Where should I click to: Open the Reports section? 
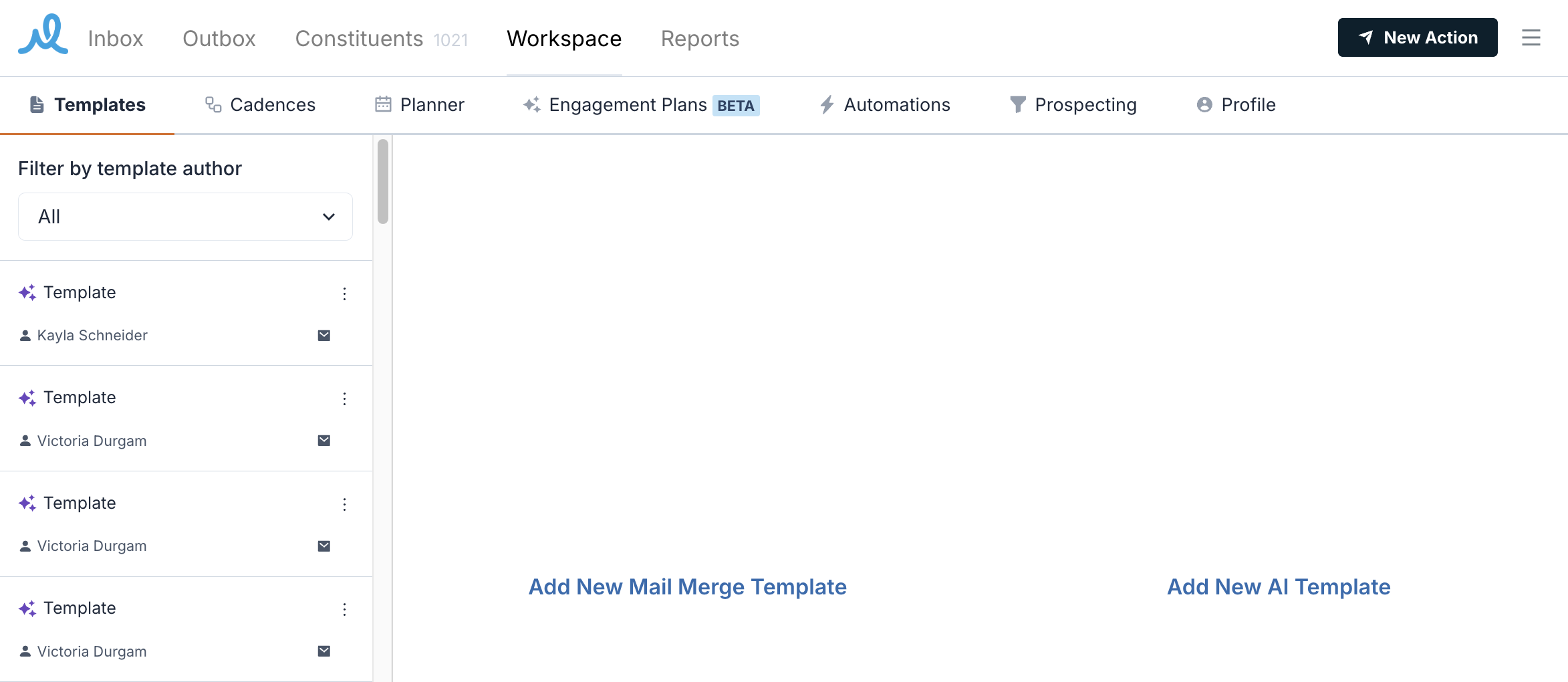[x=700, y=39]
